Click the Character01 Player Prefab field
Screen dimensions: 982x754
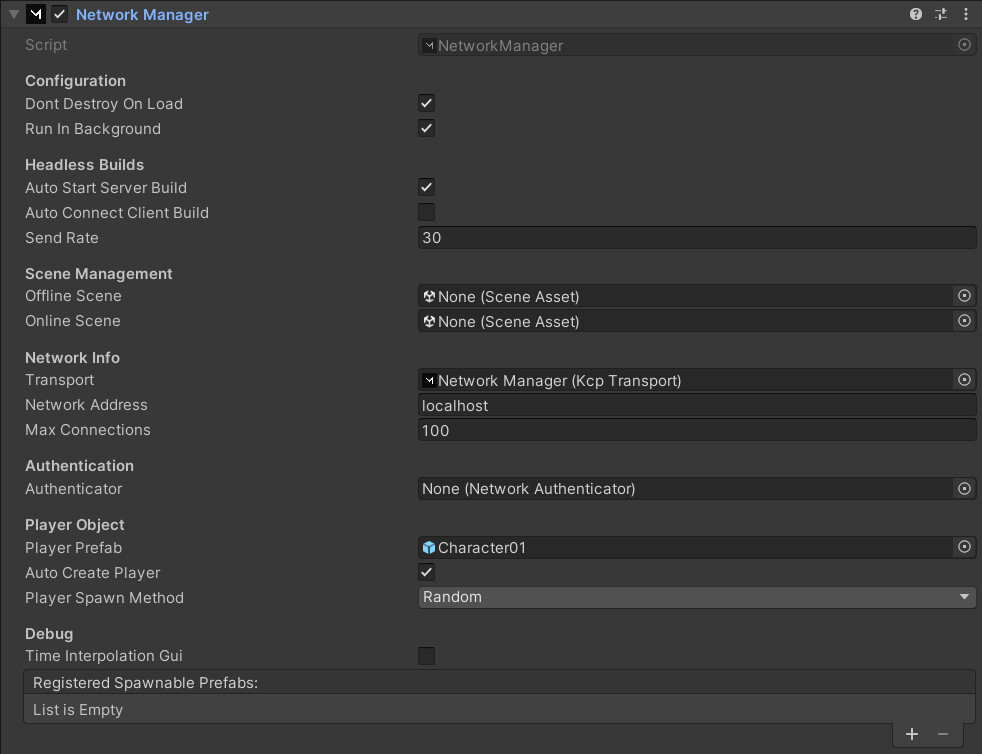point(685,547)
